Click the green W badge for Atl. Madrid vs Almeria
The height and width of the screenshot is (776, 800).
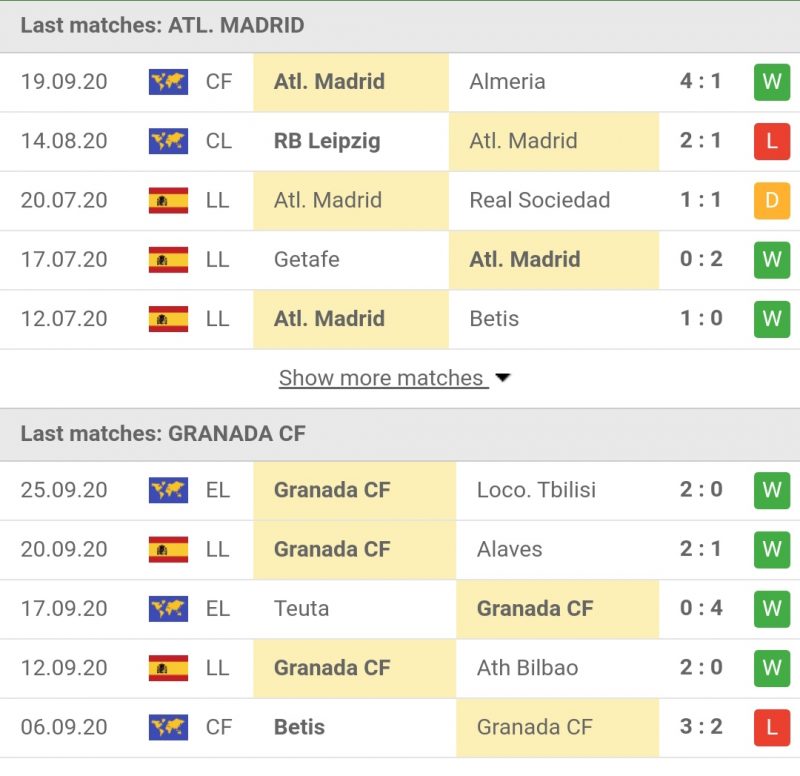click(771, 82)
